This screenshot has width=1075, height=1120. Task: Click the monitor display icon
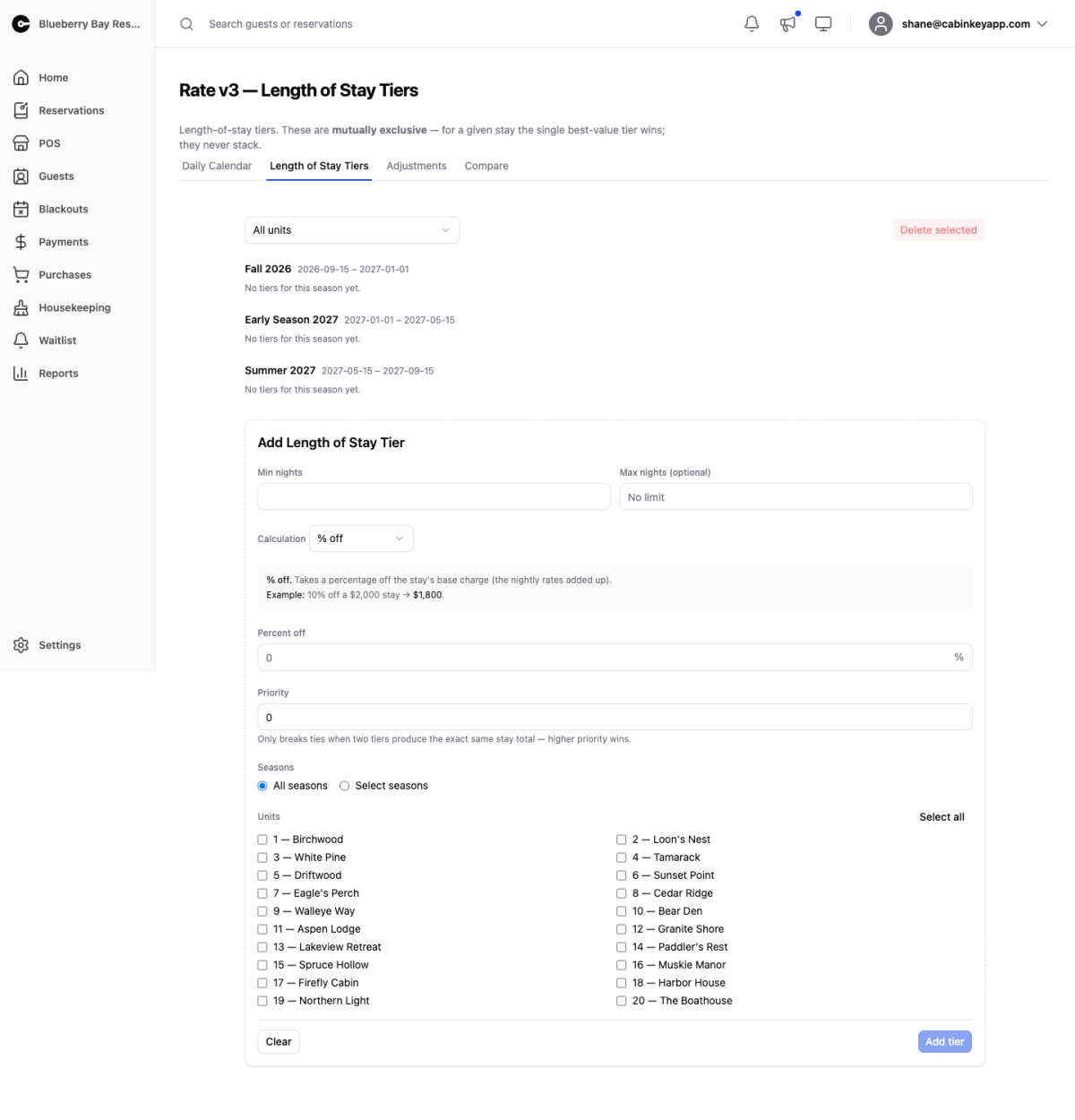[823, 24]
